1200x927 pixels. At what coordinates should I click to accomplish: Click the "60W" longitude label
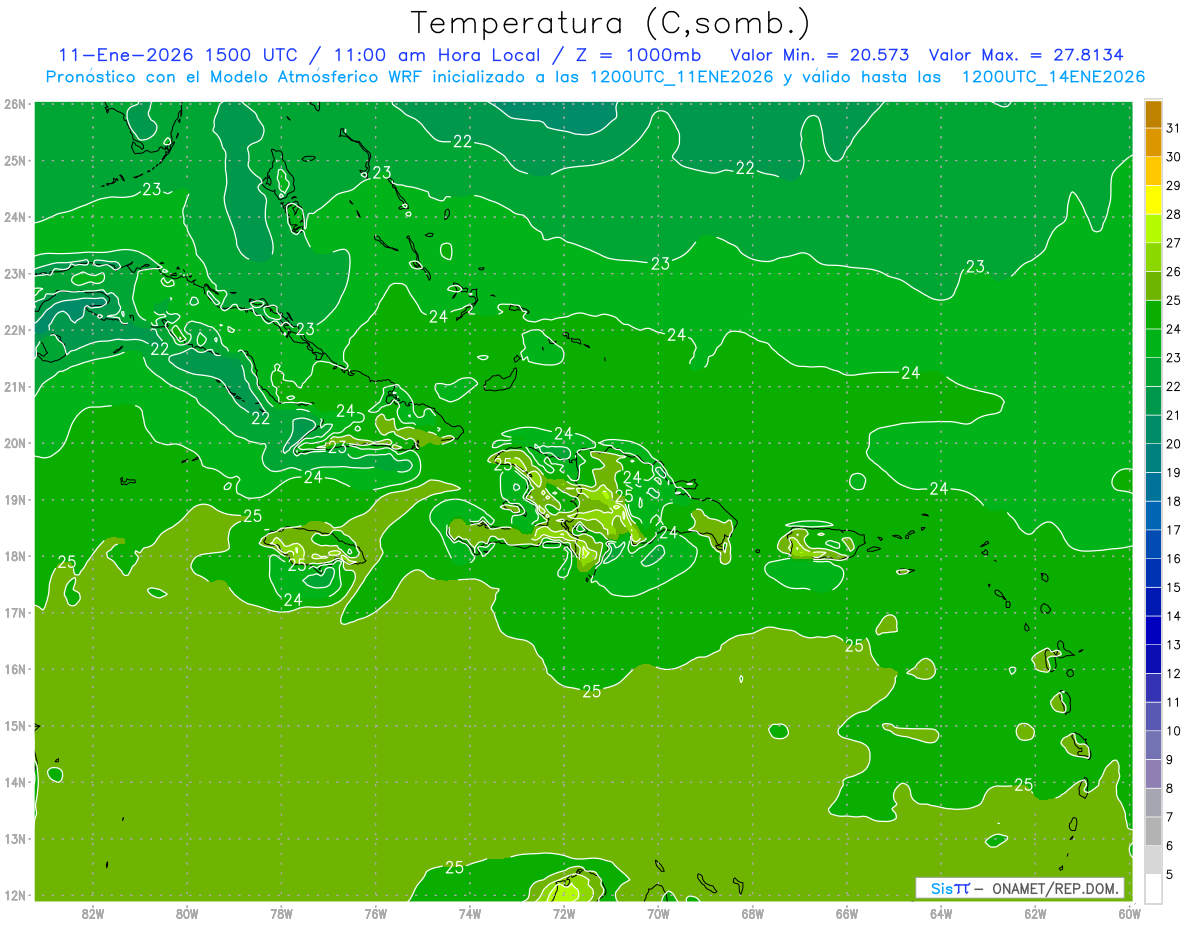(1129, 914)
